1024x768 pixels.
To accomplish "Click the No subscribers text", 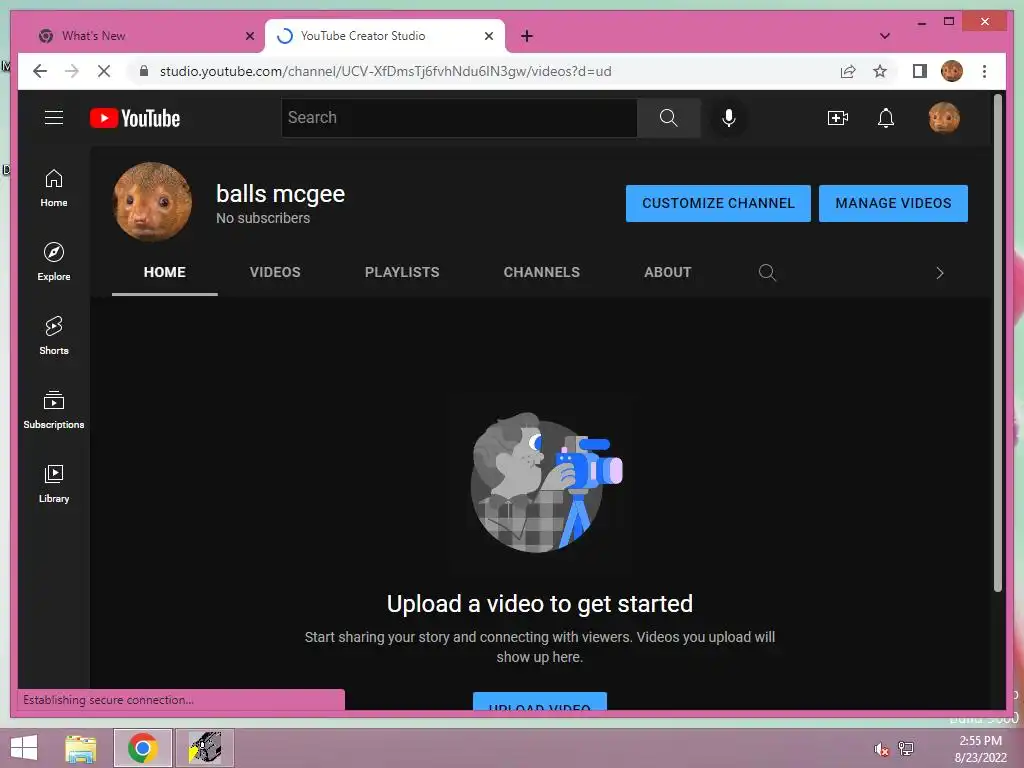I will coord(263,218).
